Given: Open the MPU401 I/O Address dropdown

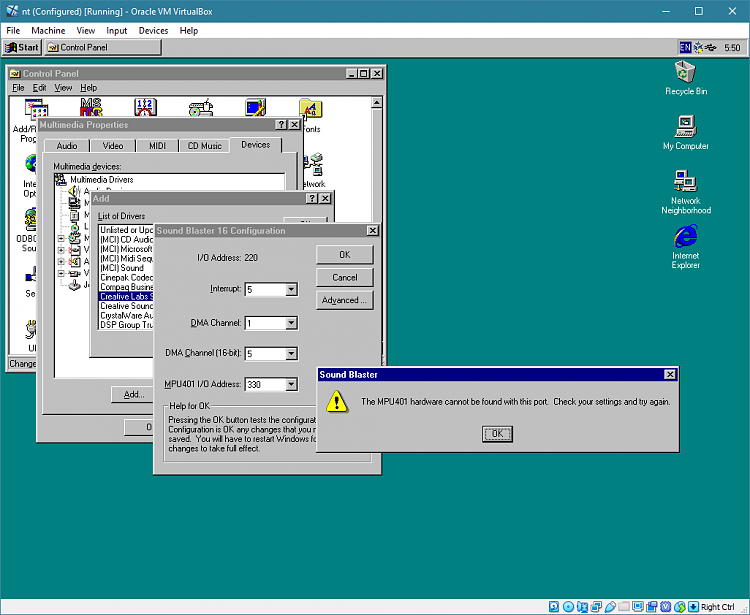Looking at the screenshot, I should [291, 384].
